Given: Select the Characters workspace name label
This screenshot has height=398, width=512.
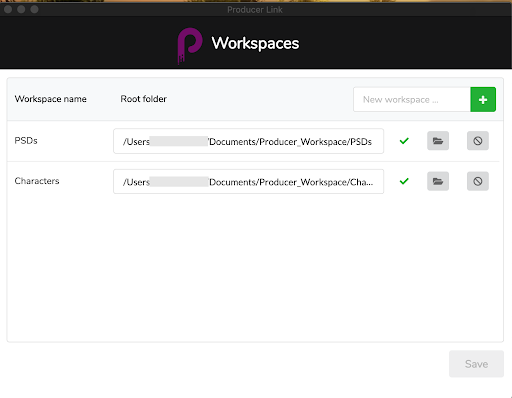Looking at the screenshot, I should pos(37,181).
